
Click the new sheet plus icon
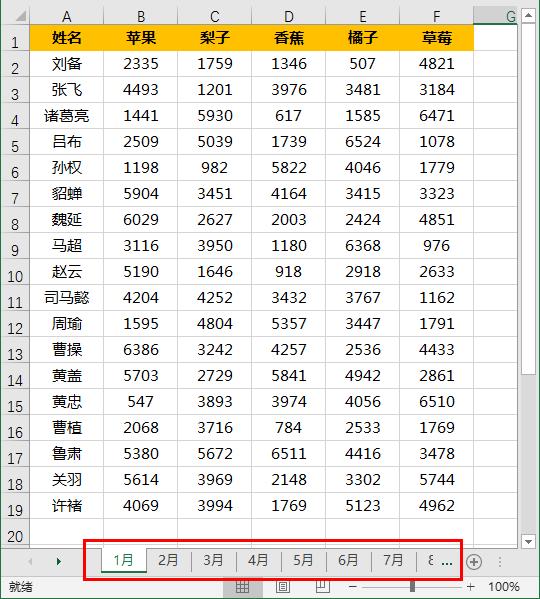(x=474, y=562)
